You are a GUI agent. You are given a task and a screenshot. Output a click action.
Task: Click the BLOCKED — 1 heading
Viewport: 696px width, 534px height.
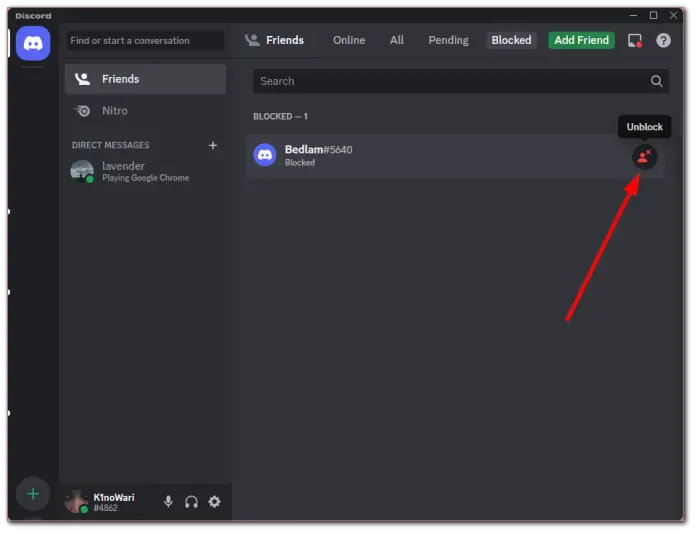point(280,117)
